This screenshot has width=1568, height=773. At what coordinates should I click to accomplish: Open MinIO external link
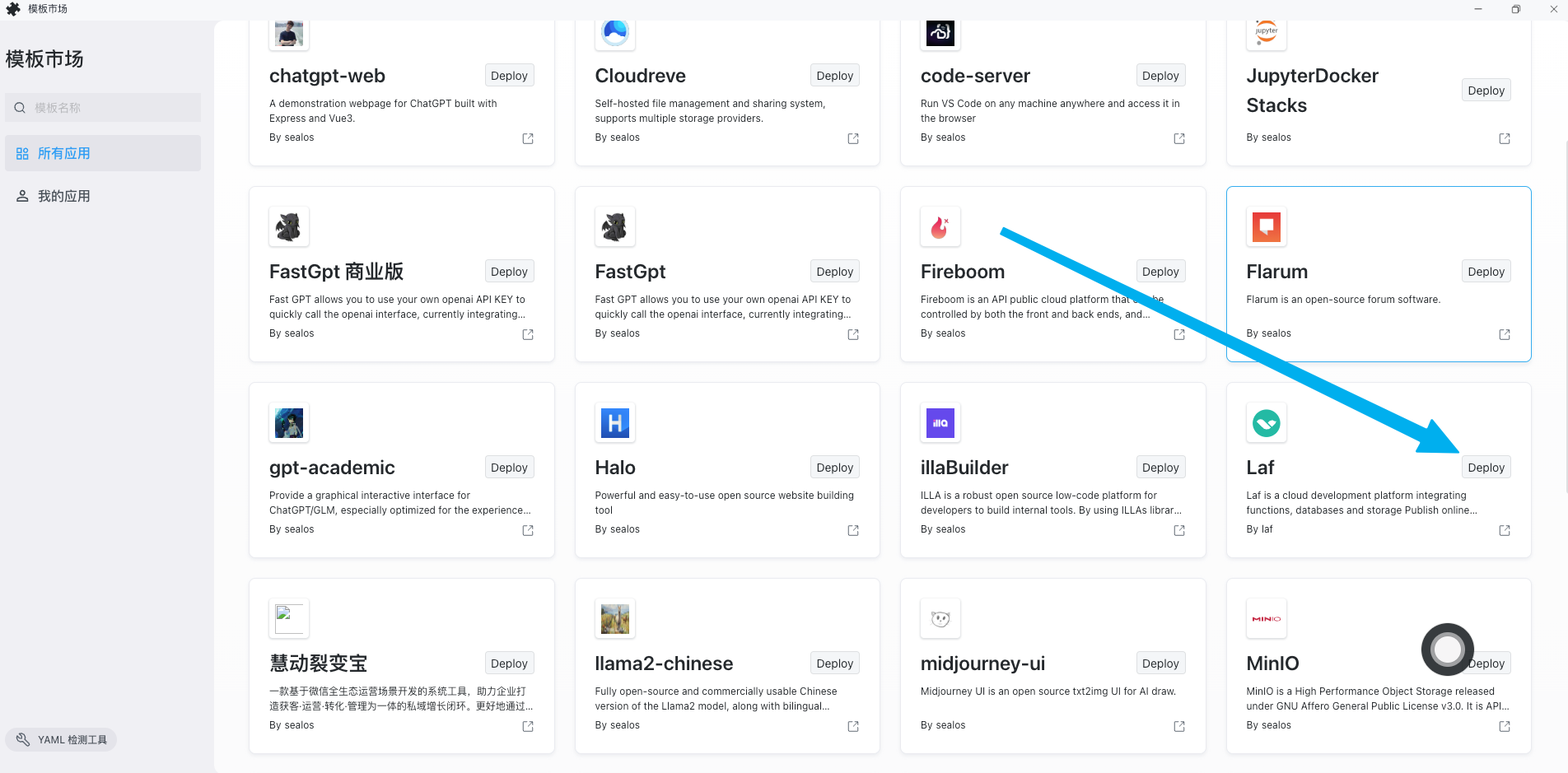point(1505,726)
